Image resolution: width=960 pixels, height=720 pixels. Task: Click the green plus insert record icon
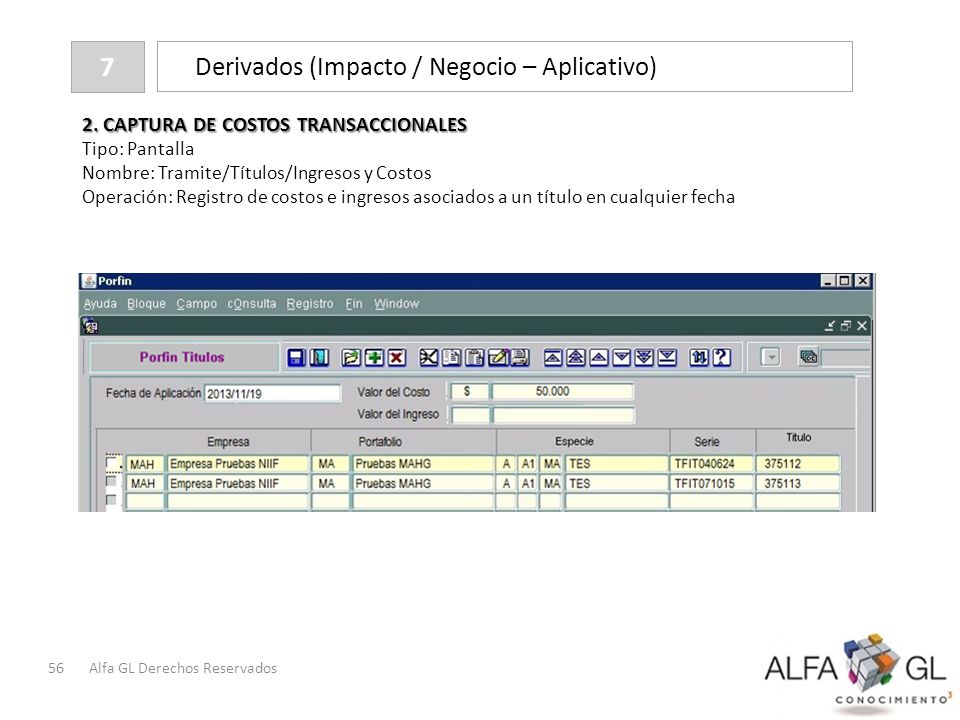[x=373, y=358]
